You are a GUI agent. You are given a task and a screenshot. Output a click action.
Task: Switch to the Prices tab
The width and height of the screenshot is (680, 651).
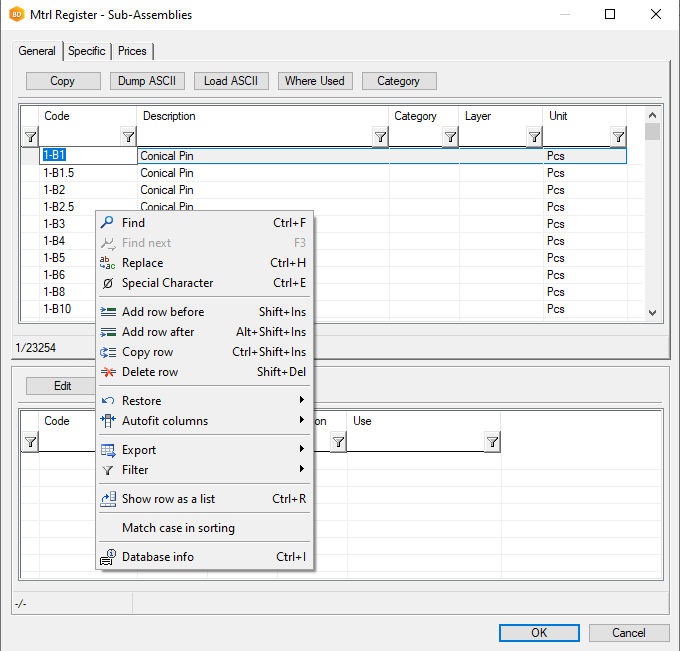click(x=132, y=51)
